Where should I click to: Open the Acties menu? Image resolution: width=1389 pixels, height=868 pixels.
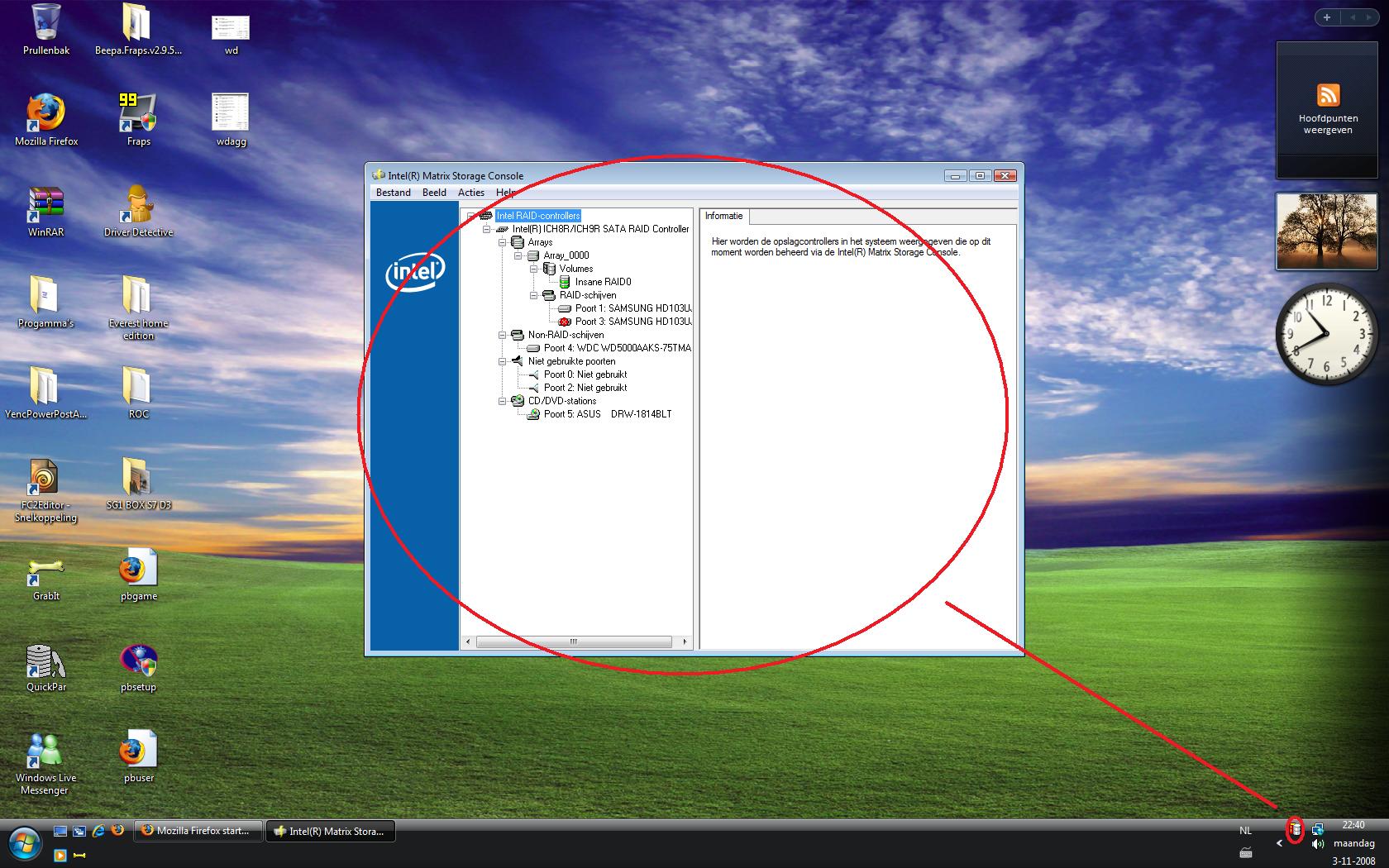coord(471,193)
